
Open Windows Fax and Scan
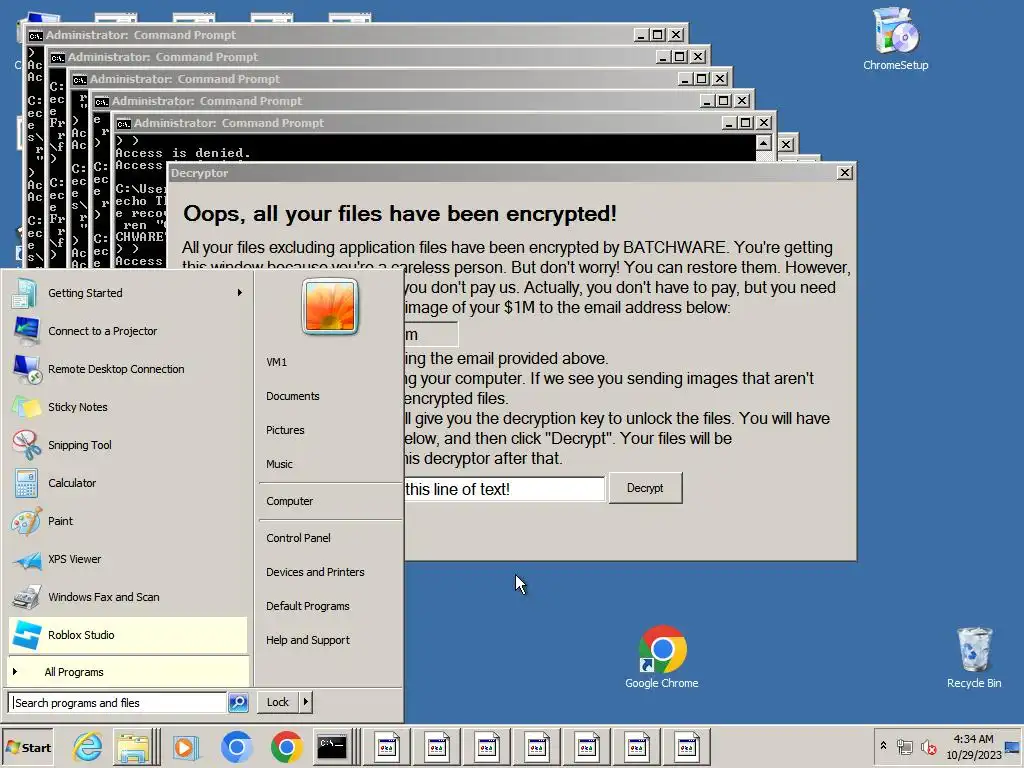coord(128,597)
